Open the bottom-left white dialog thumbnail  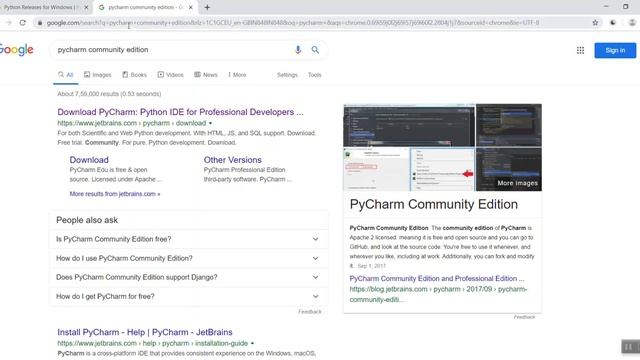click(376, 169)
